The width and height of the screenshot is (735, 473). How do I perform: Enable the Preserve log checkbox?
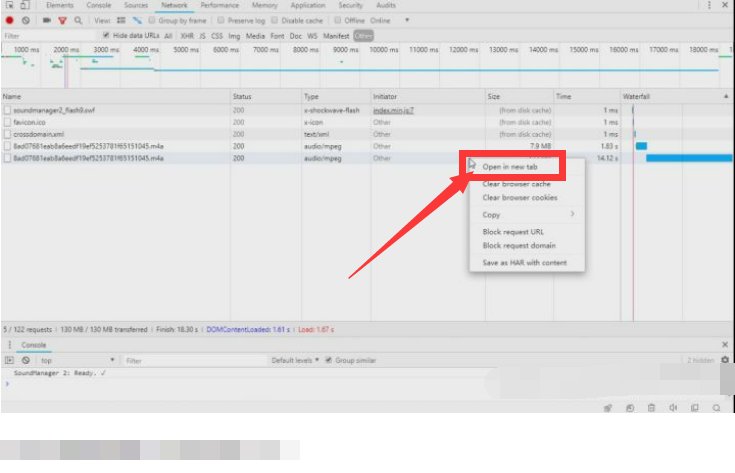222,20
